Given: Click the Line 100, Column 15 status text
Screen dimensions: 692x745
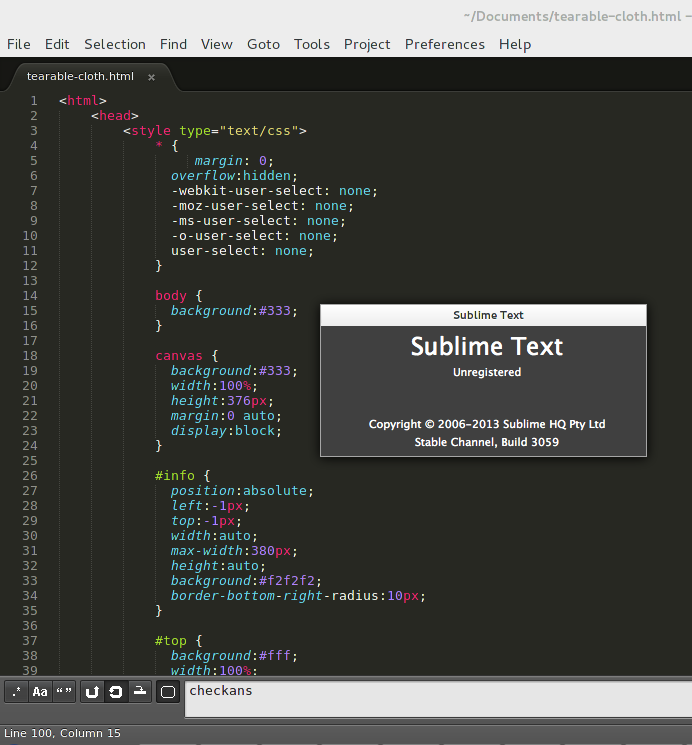Looking at the screenshot, I should [x=62, y=734].
